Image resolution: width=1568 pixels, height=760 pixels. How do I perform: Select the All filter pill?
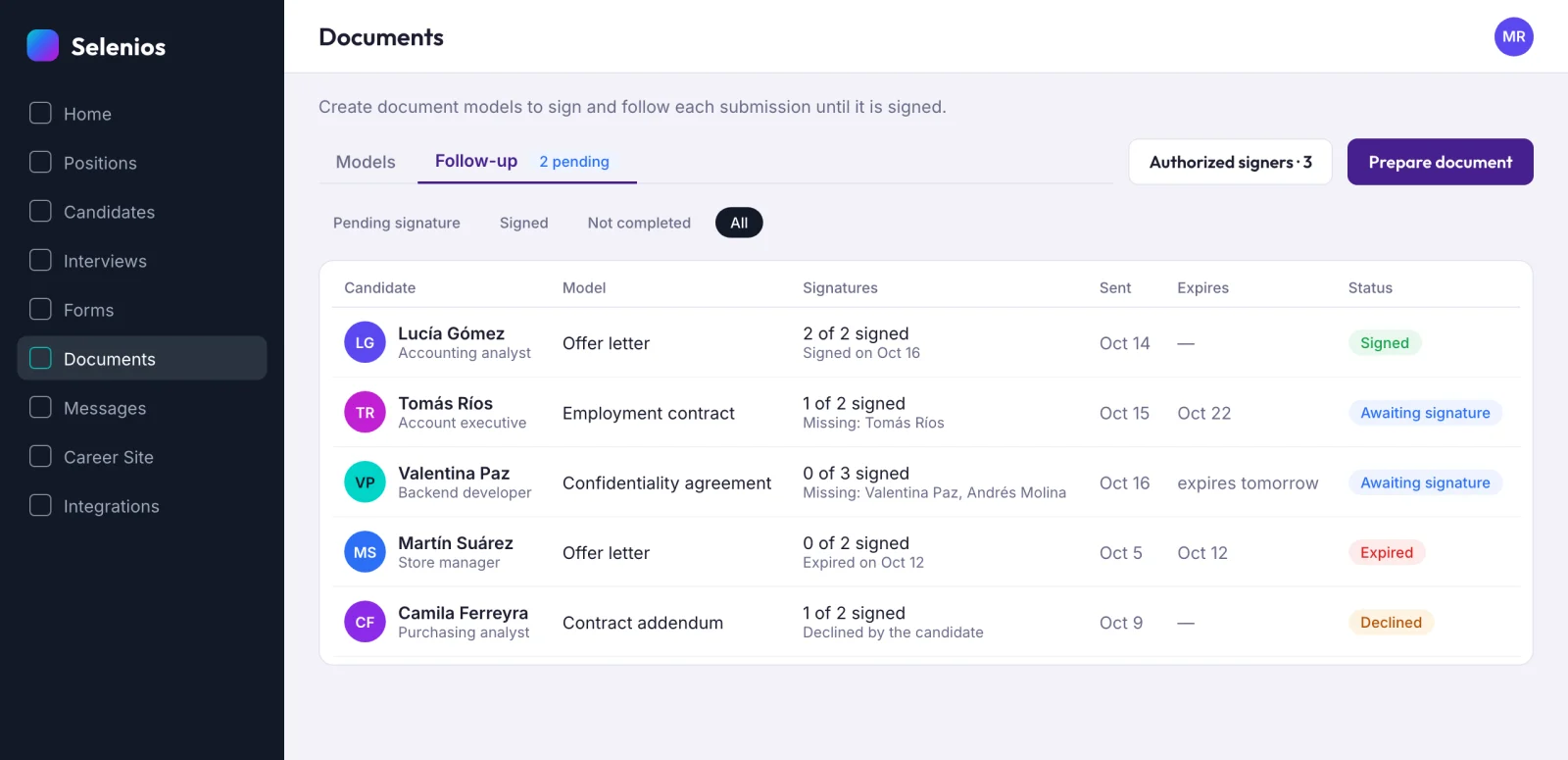click(x=739, y=223)
